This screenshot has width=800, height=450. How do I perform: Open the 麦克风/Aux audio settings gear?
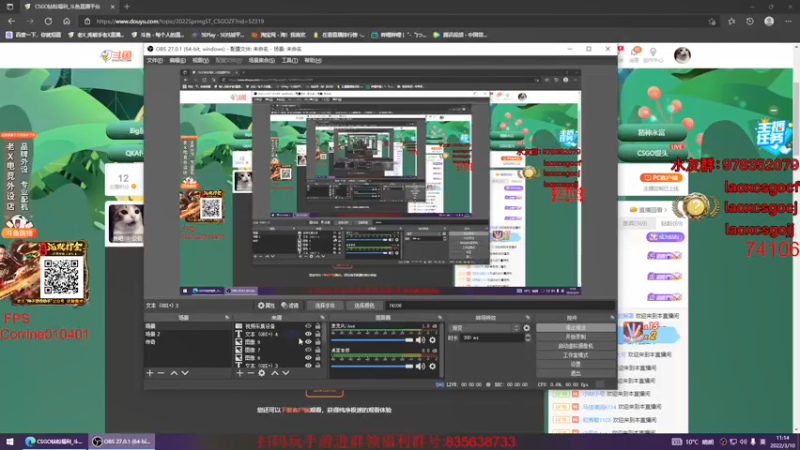433,340
